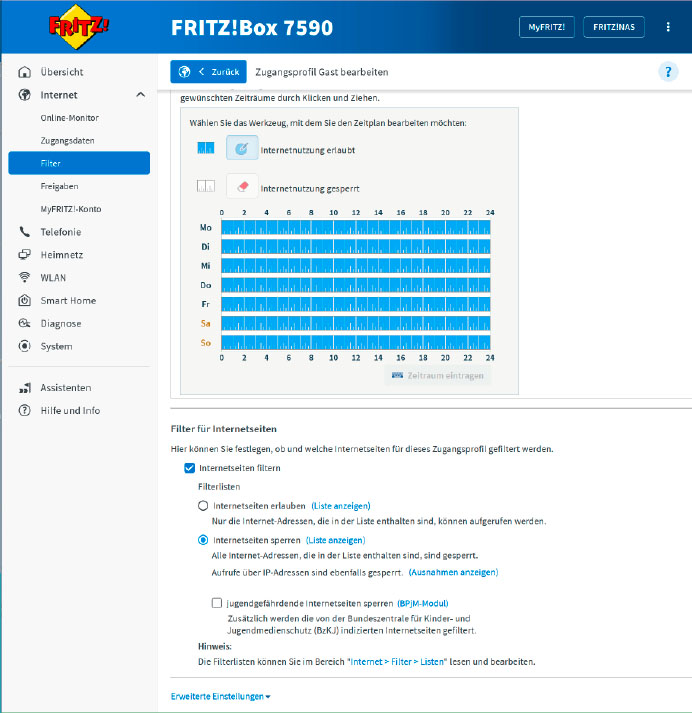
Task: Click the Diagnose icon
Action: tap(25, 323)
